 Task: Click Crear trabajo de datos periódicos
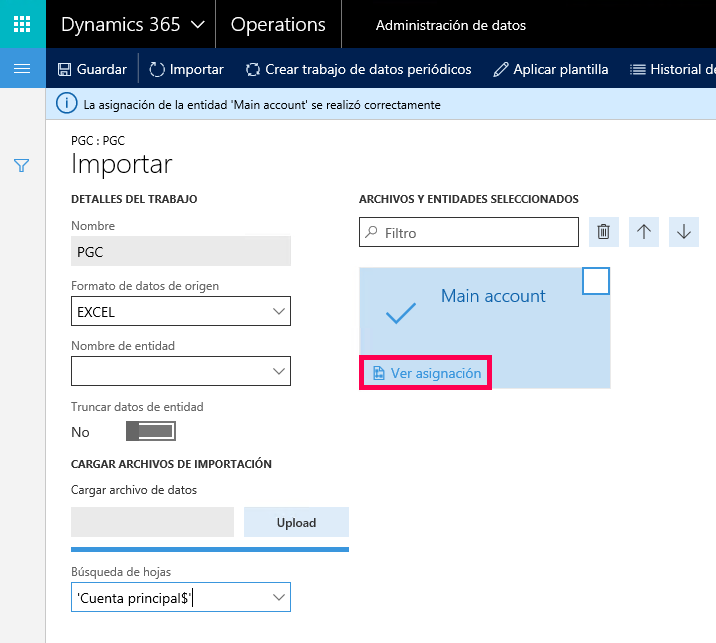pyautogui.click(x=358, y=69)
